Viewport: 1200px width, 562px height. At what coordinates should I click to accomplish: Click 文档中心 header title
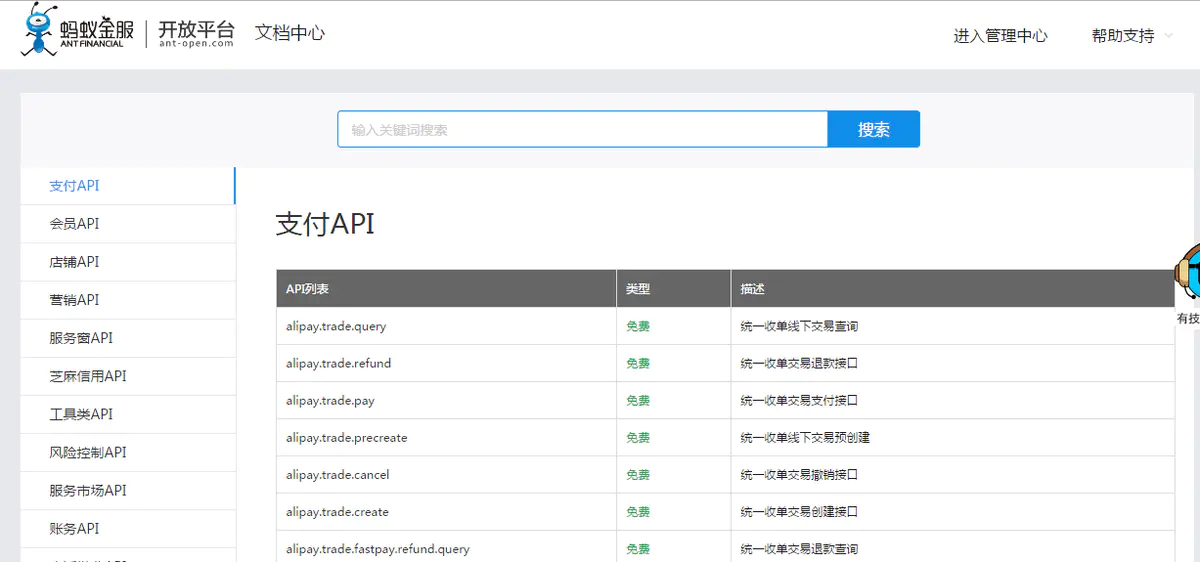(x=290, y=32)
